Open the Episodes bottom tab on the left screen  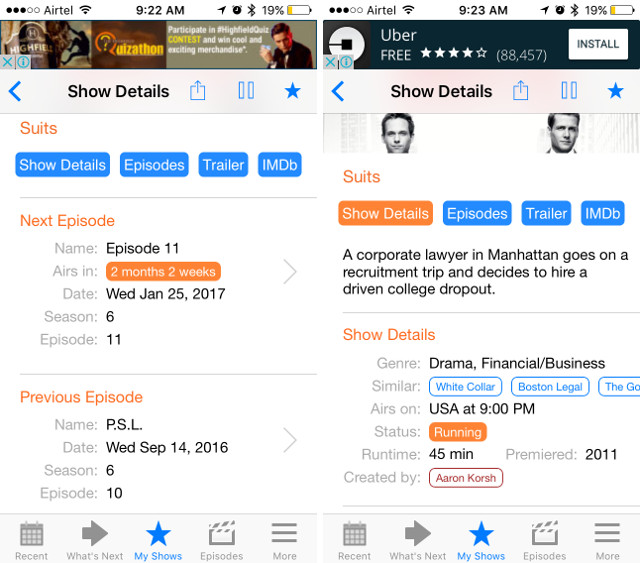point(222,541)
